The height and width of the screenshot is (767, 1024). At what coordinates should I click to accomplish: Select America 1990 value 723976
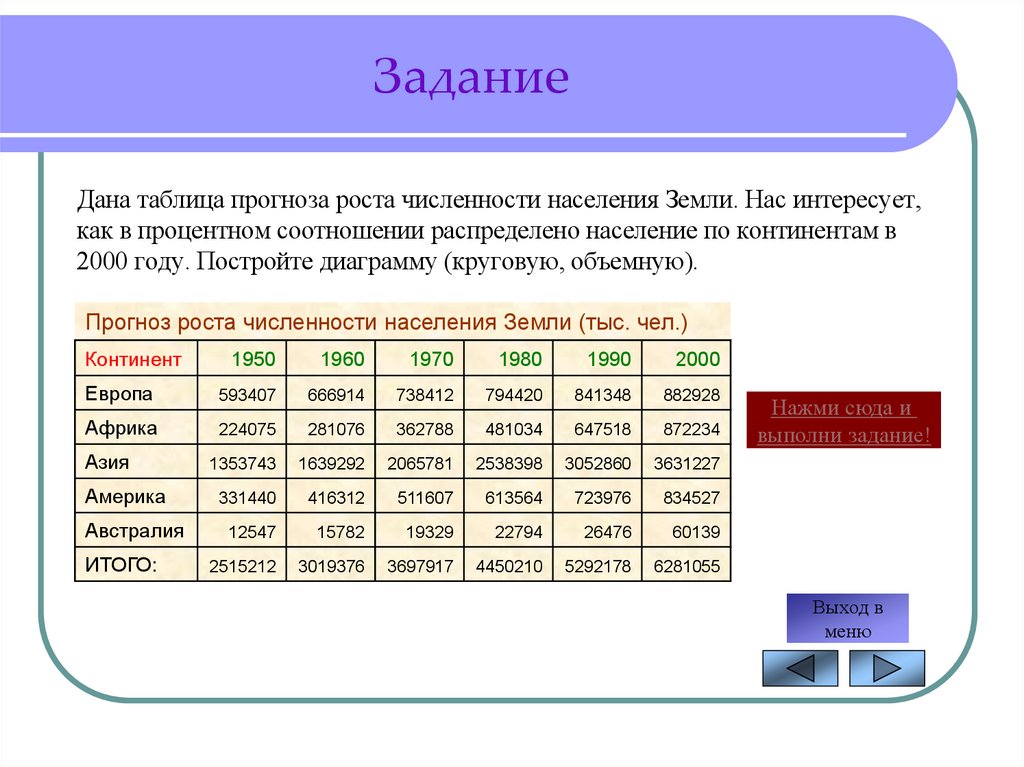(597, 497)
